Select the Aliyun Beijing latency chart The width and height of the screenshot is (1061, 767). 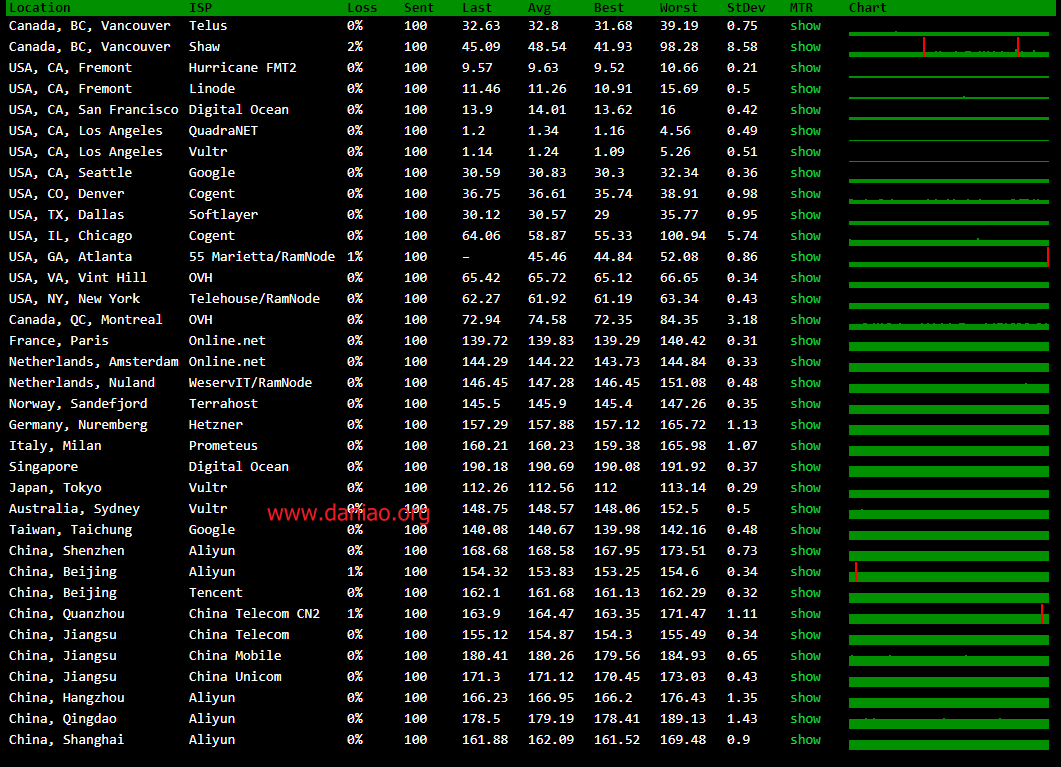949,572
